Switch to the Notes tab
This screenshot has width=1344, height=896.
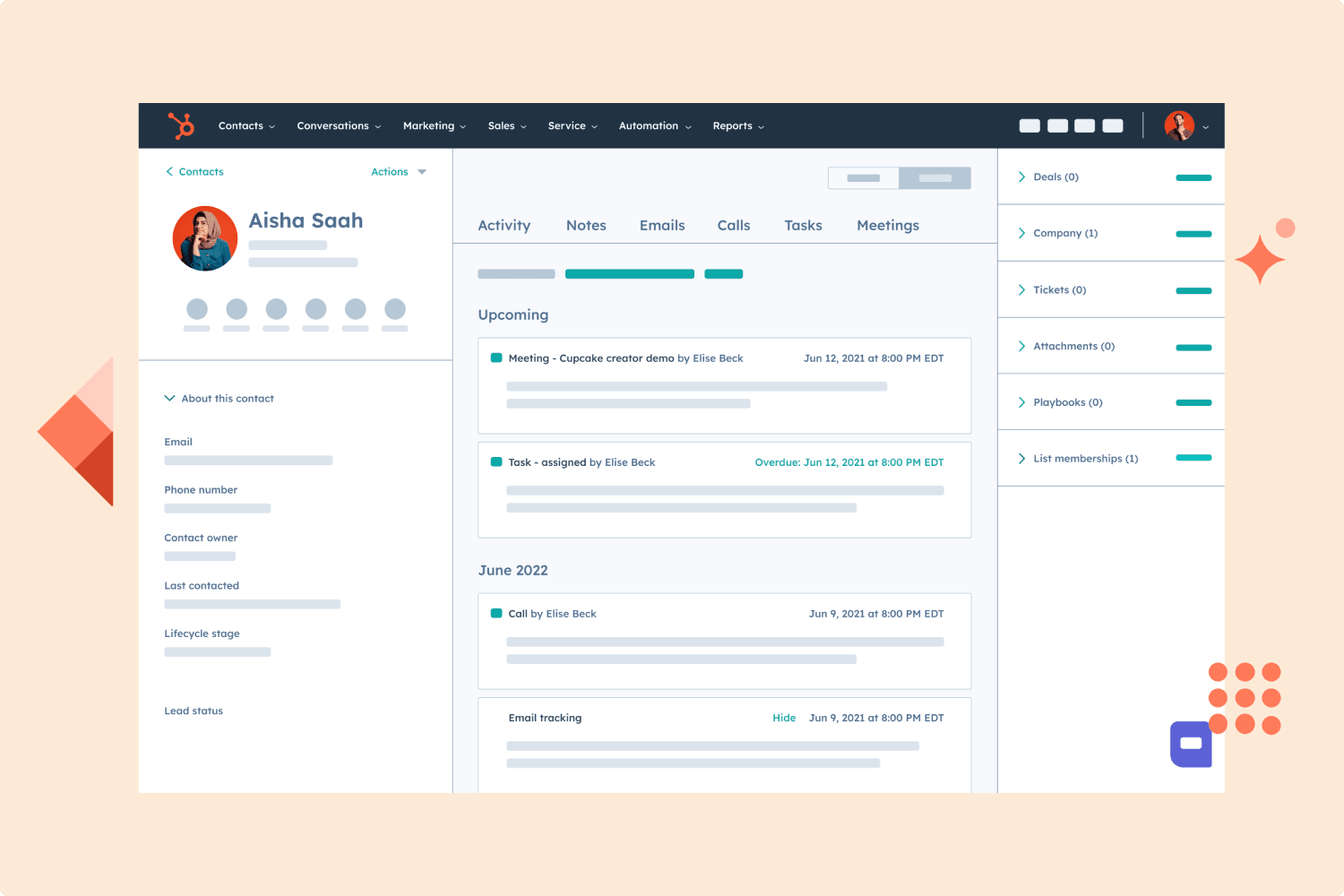(x=586, y=225)
